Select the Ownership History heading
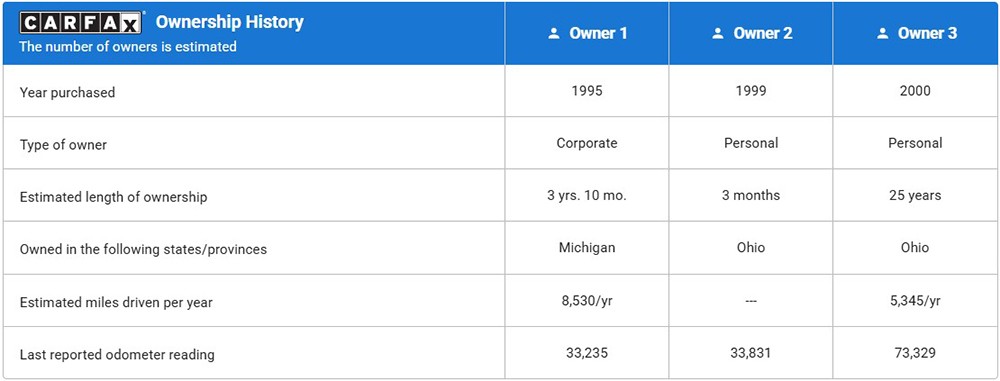Image resolution: width=1000 pixels, height=381 pixels. coord(230,22)
